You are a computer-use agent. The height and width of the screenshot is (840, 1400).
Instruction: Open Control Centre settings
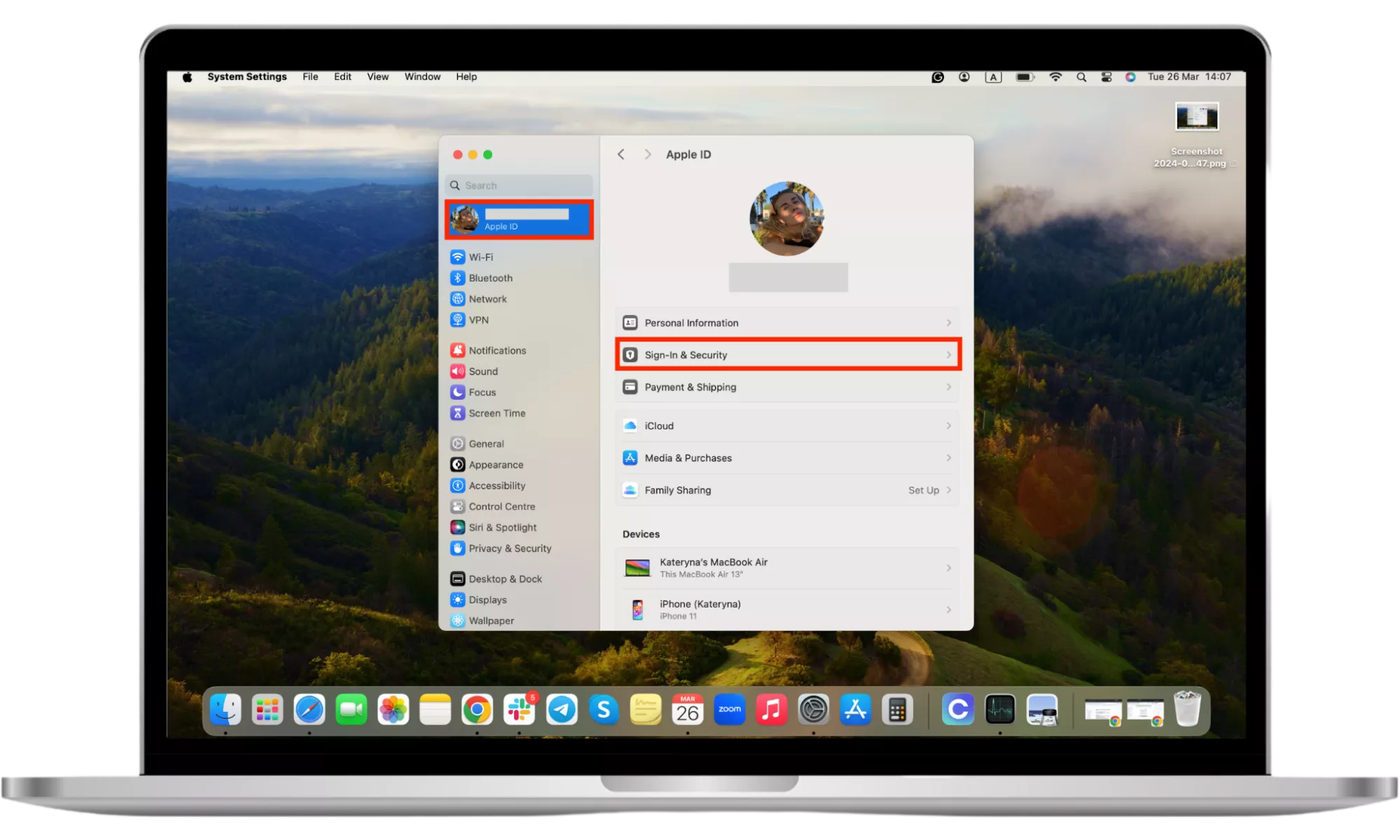tap(501, 506)
